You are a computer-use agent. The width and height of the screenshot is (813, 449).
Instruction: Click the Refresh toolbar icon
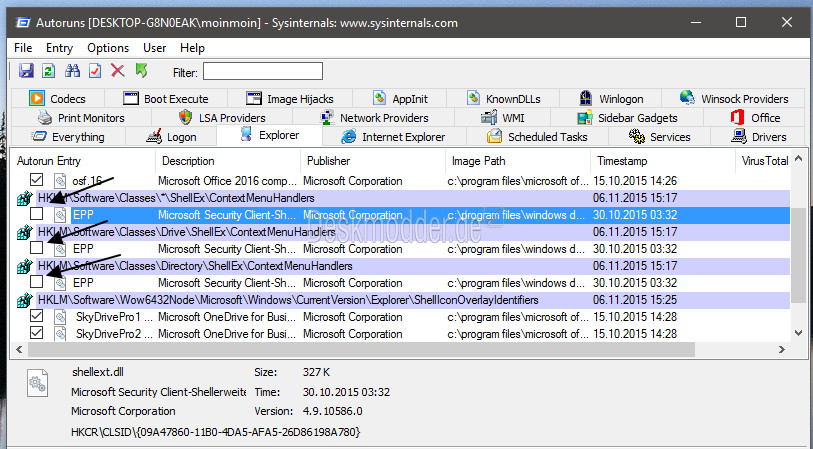(x=49, y=71)
